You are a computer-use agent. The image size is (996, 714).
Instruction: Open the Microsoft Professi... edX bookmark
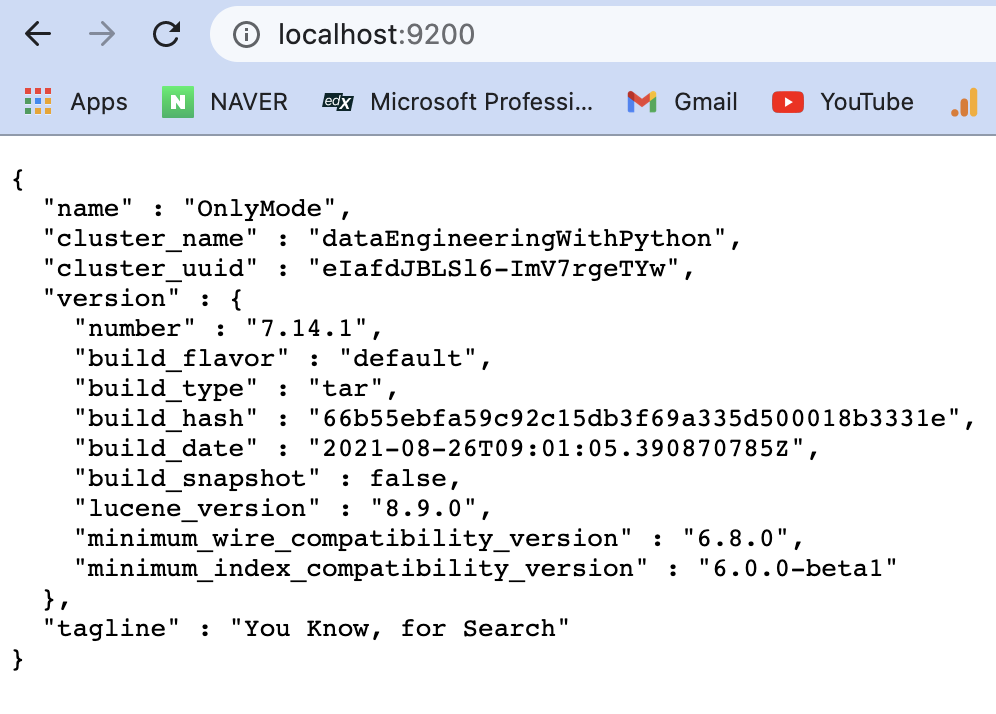click(x=457, y=102)
